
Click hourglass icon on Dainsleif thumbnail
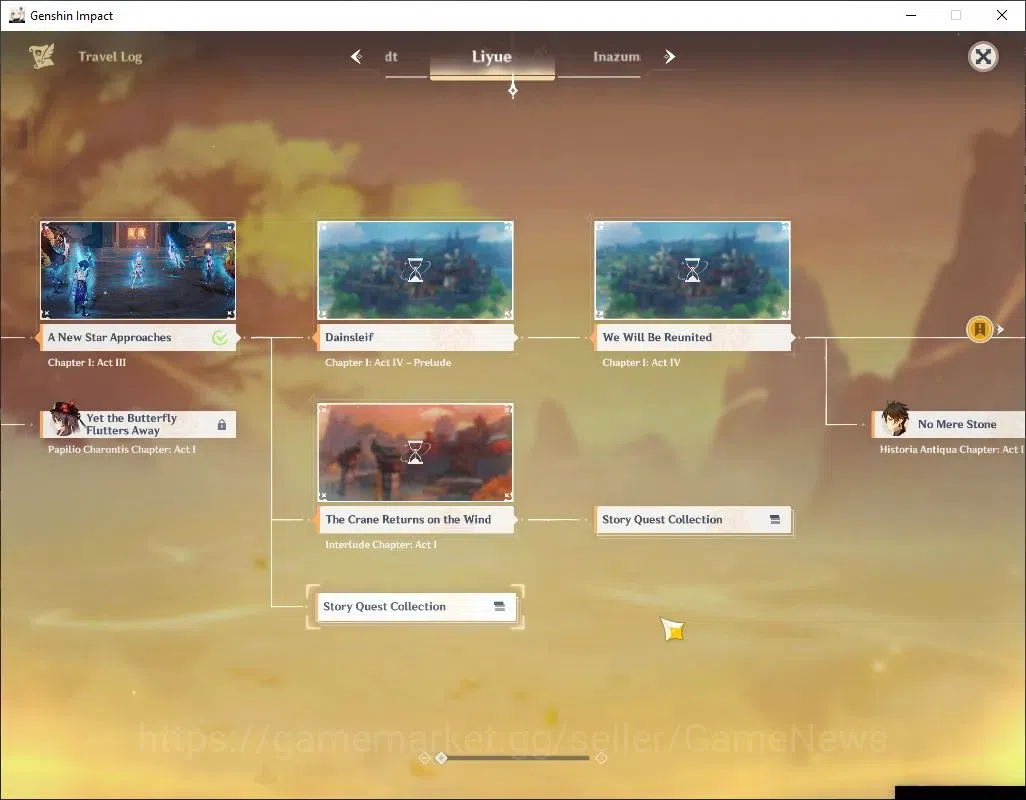pyautogui.click(x=416, y=270)
